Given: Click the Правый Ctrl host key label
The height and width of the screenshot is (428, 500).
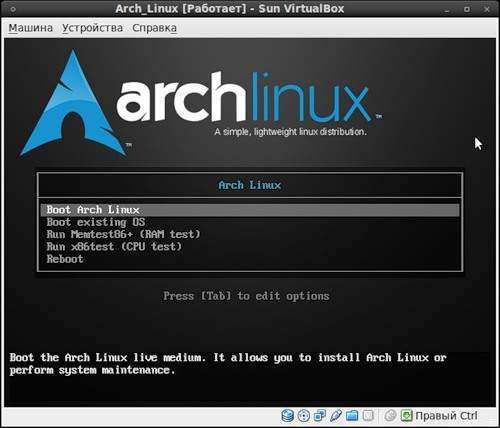Looking at the screenshot, I should tap(447, 416).
